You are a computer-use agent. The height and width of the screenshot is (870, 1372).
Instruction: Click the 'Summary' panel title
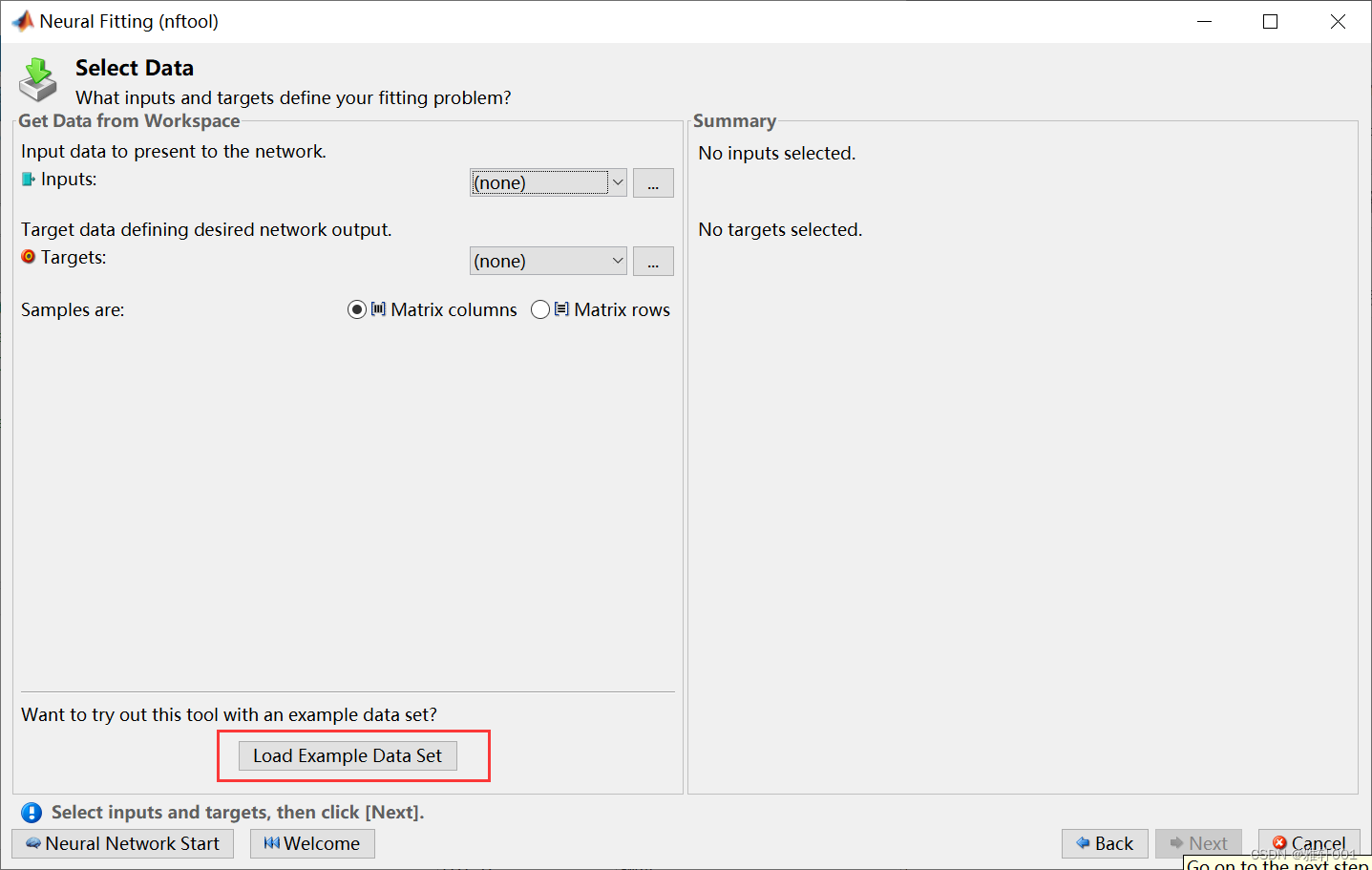point(734,120)
